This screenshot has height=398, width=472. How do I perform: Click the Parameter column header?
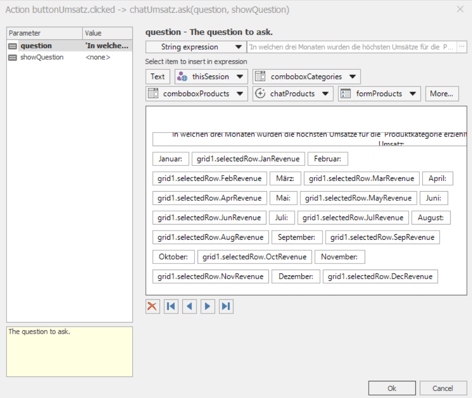(x=45, y=33)
